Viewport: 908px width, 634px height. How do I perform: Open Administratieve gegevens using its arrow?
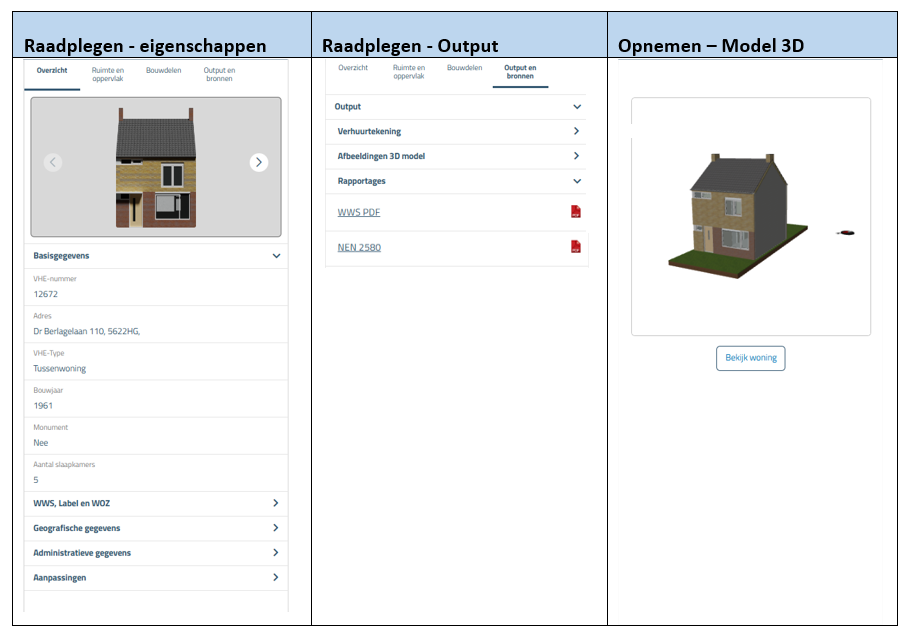click(278, 552)
